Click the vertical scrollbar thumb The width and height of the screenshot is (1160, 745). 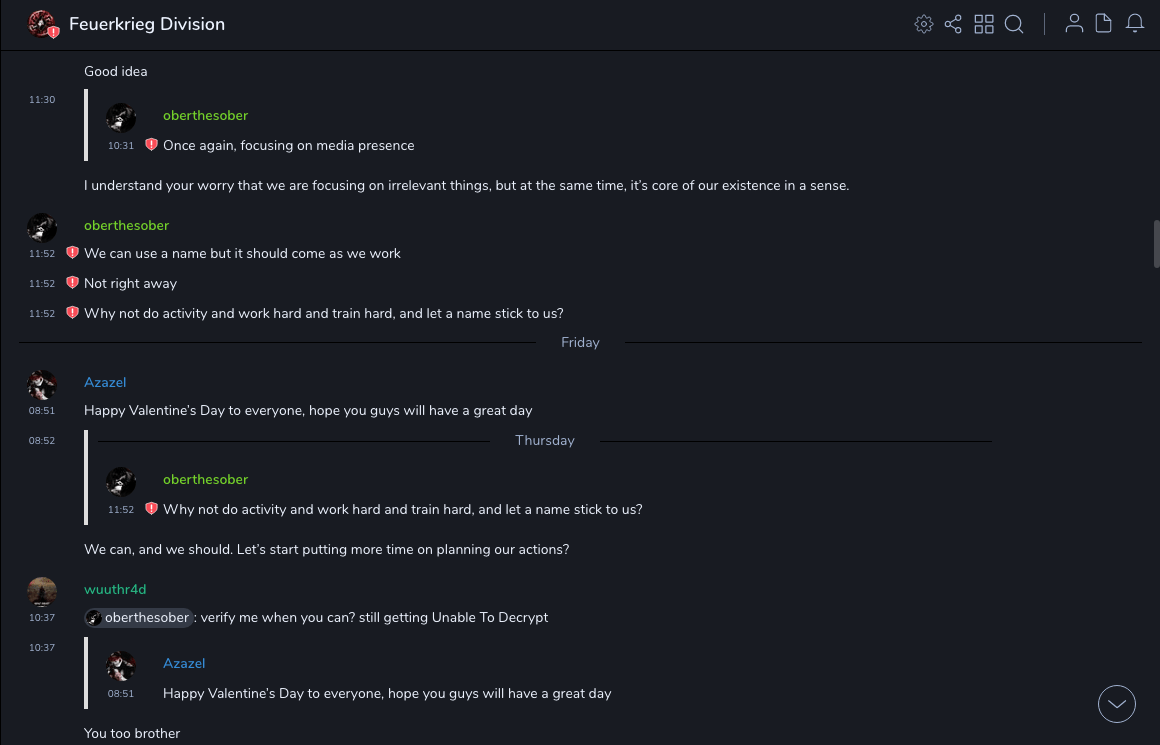click(1156, 245)
